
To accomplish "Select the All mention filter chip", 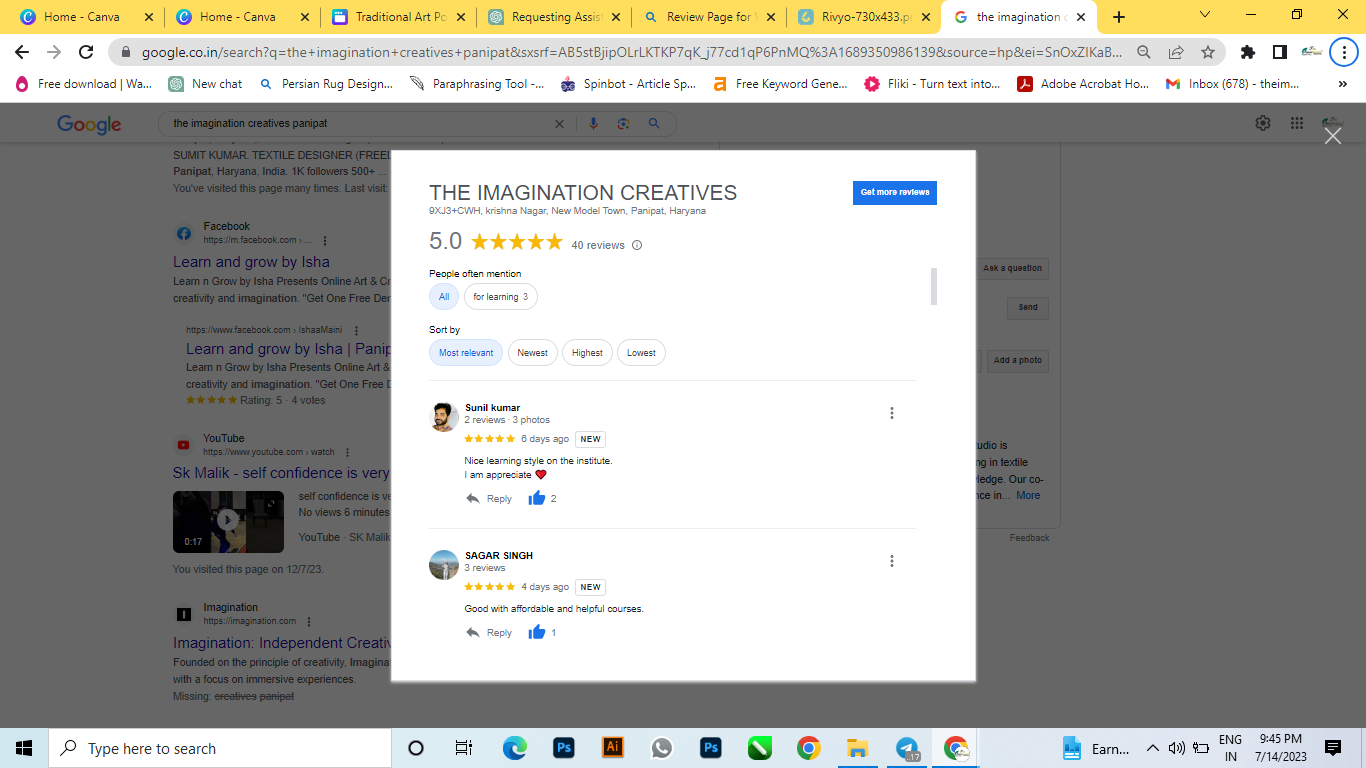I will pos(444,297).
